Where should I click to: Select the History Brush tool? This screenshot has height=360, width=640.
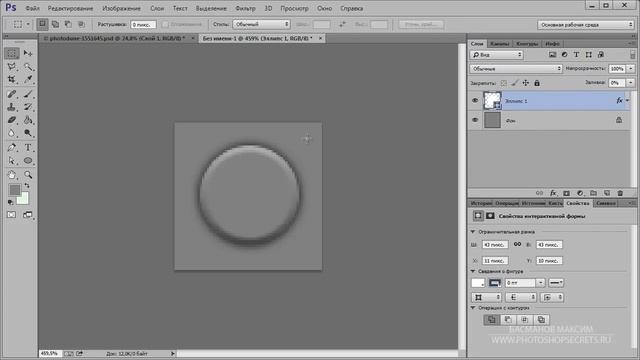click(28, 107)
